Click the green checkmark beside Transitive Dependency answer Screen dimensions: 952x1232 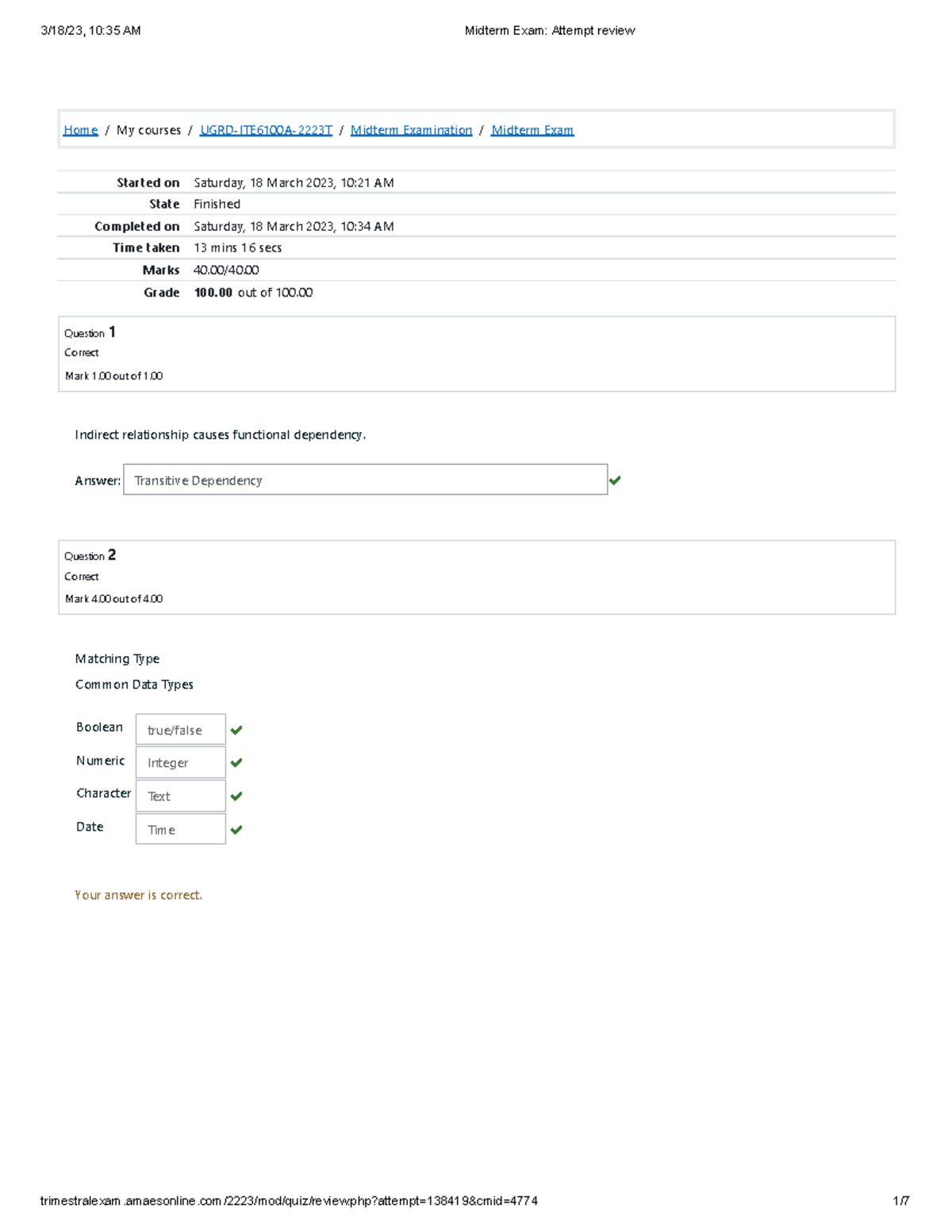click(617, 479)
